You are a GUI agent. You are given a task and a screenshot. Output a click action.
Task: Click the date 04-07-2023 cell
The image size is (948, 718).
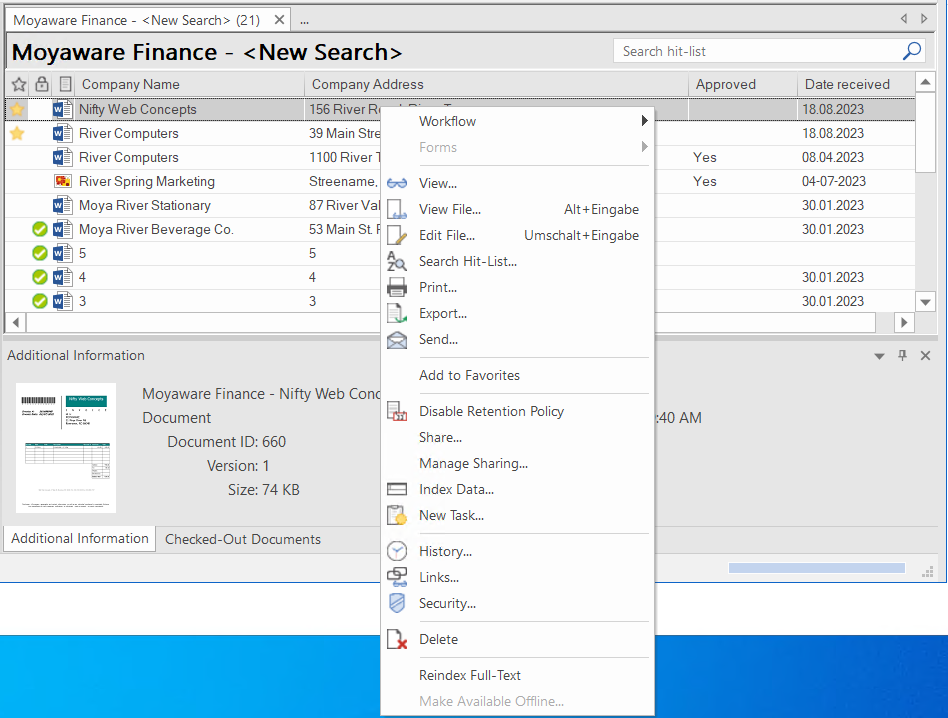pos(834,181)
